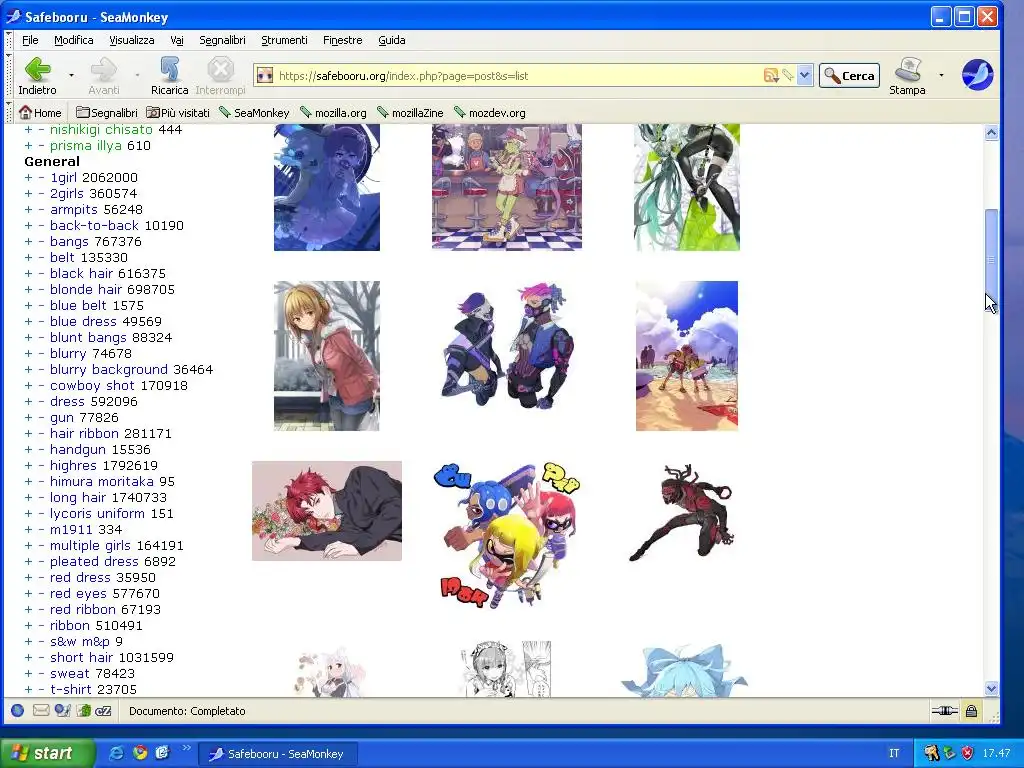Exclude the bangs tag with minus sign
The width and height of the screenshot is (1024, 768).
click(x=41, y=242)
